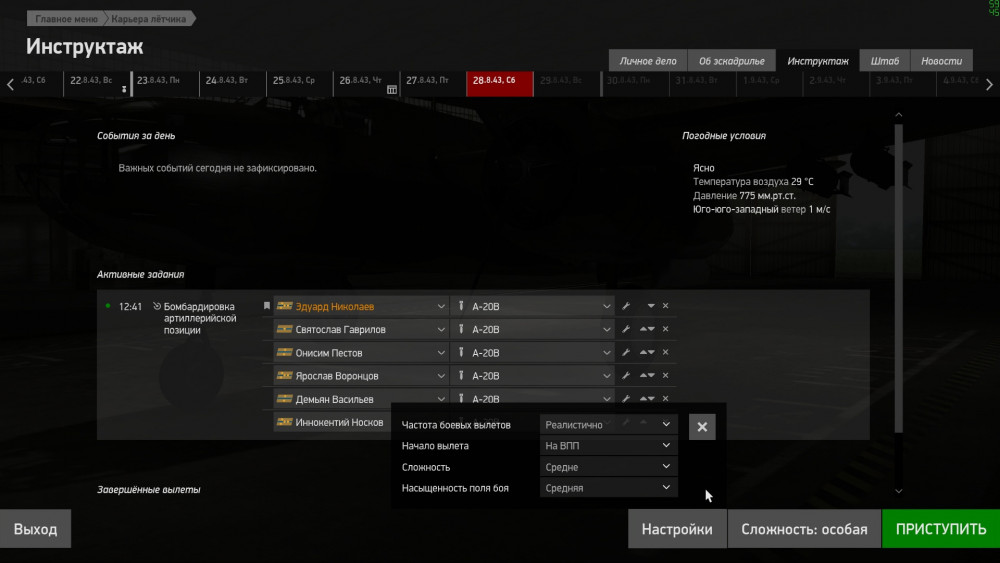Click the mission time 12:41

(x=130, y=307)
